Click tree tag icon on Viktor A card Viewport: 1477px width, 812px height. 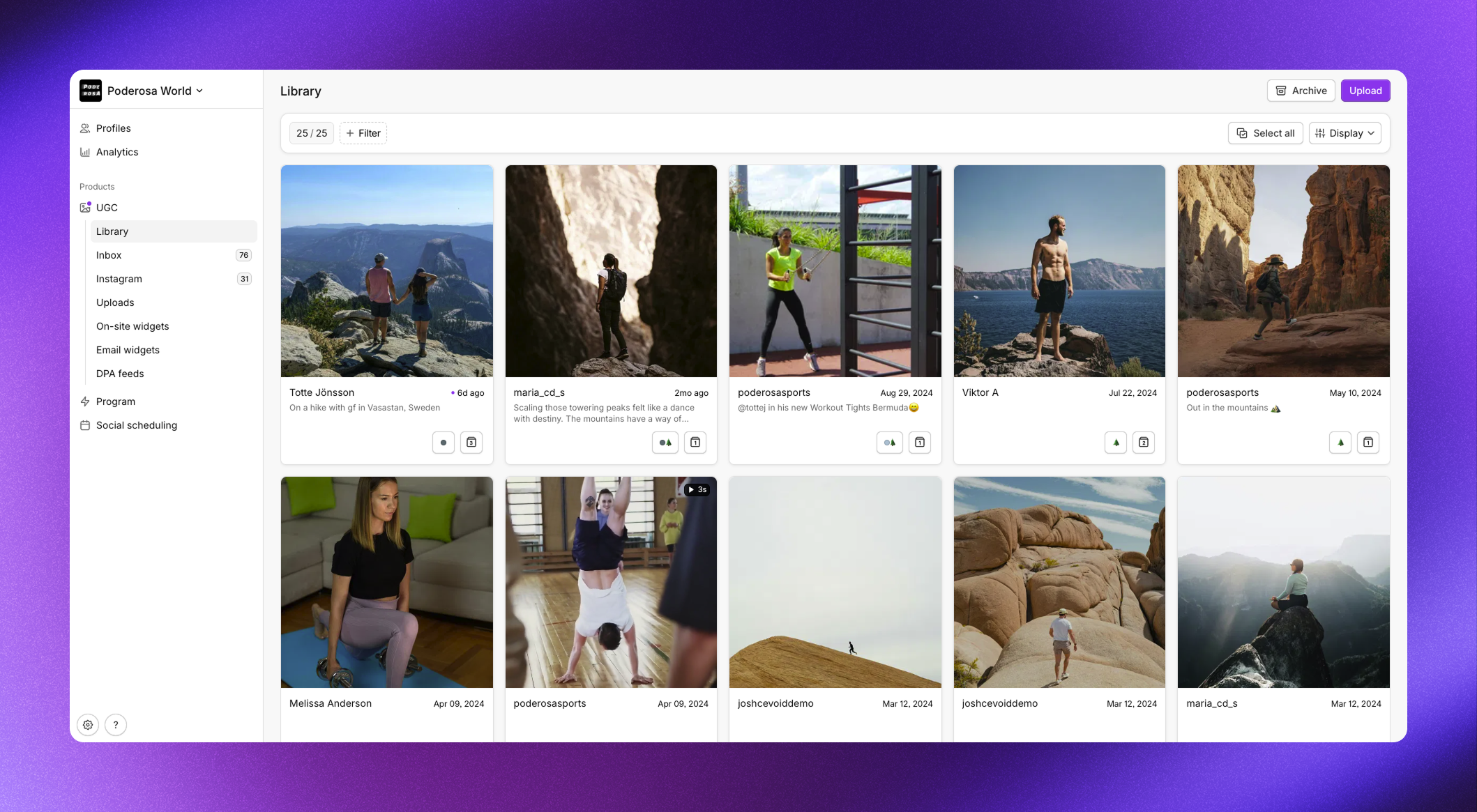click(1116, 443)
